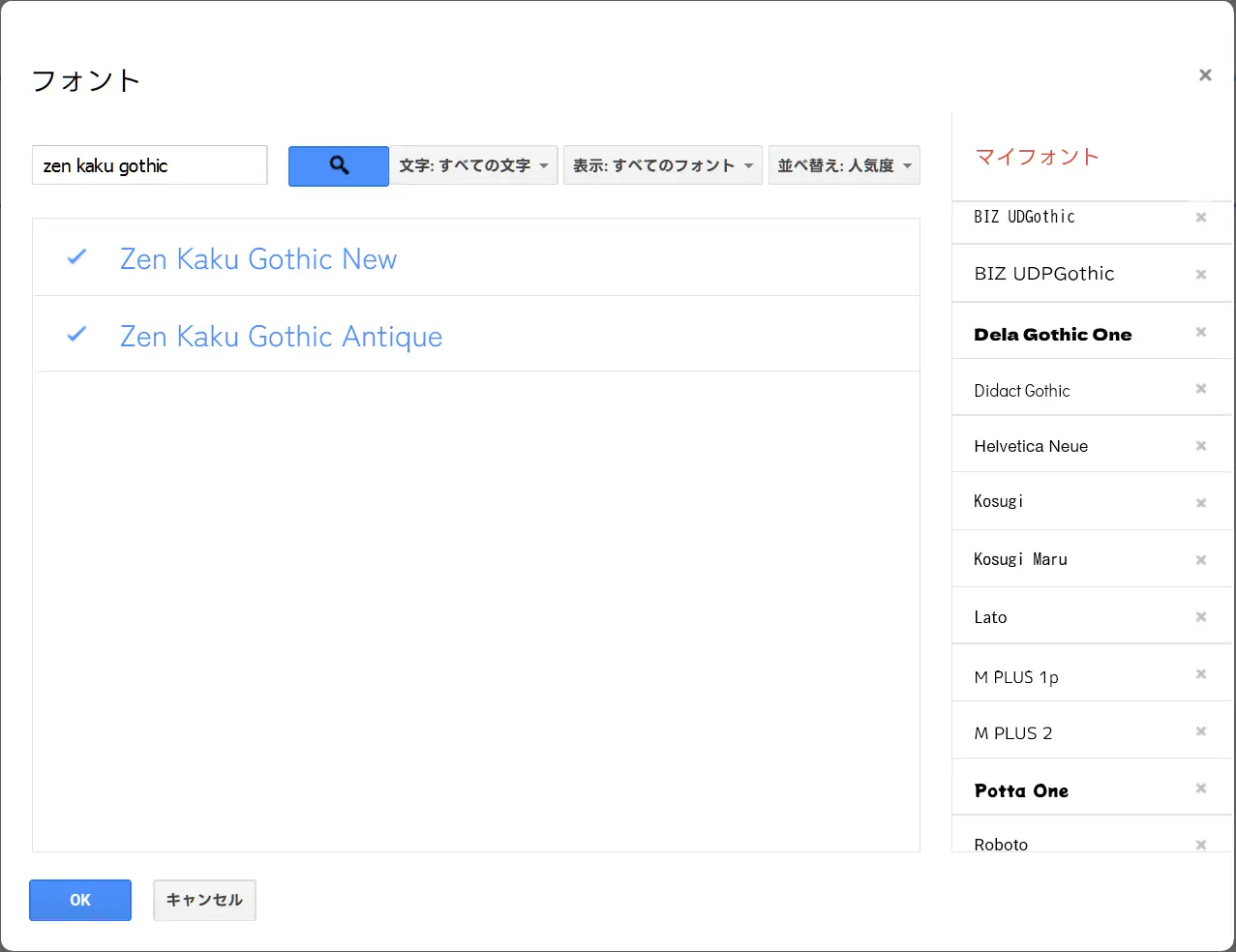This screenshot has width=1236, height=952.
Task: Click inside the font search field
Action: [x=149, y=165]
